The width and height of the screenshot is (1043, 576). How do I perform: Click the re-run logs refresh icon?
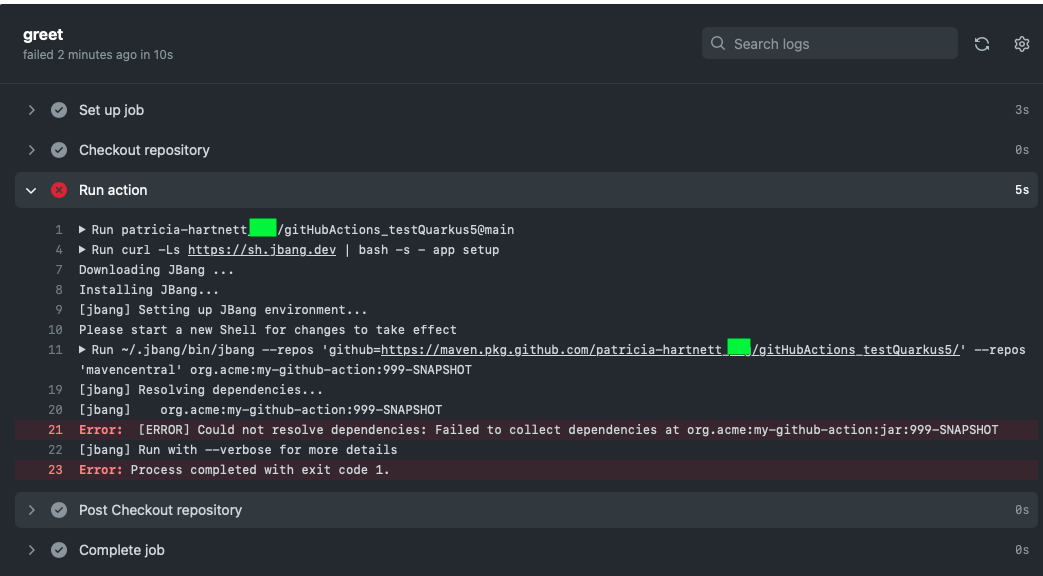point(981,43)
